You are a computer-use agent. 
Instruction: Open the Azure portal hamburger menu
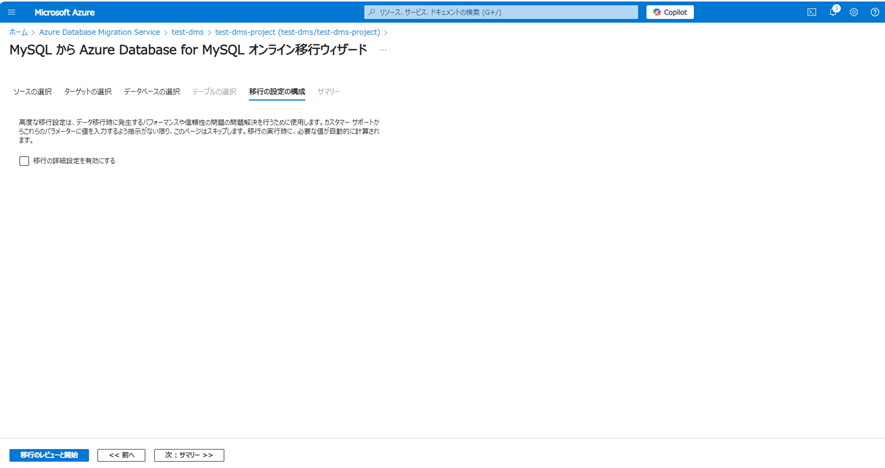coord(12,12)
